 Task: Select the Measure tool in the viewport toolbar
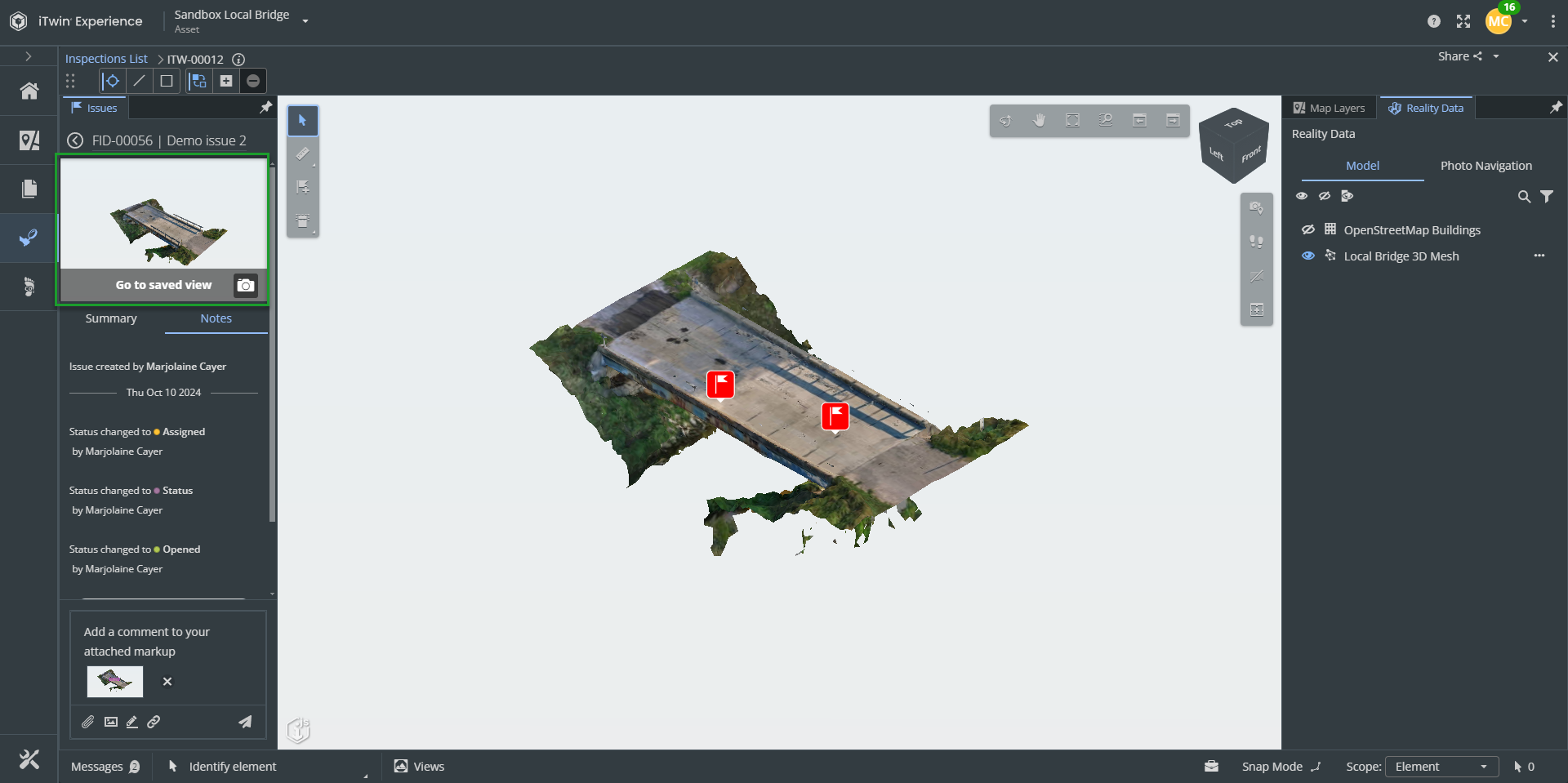(303, 154)
